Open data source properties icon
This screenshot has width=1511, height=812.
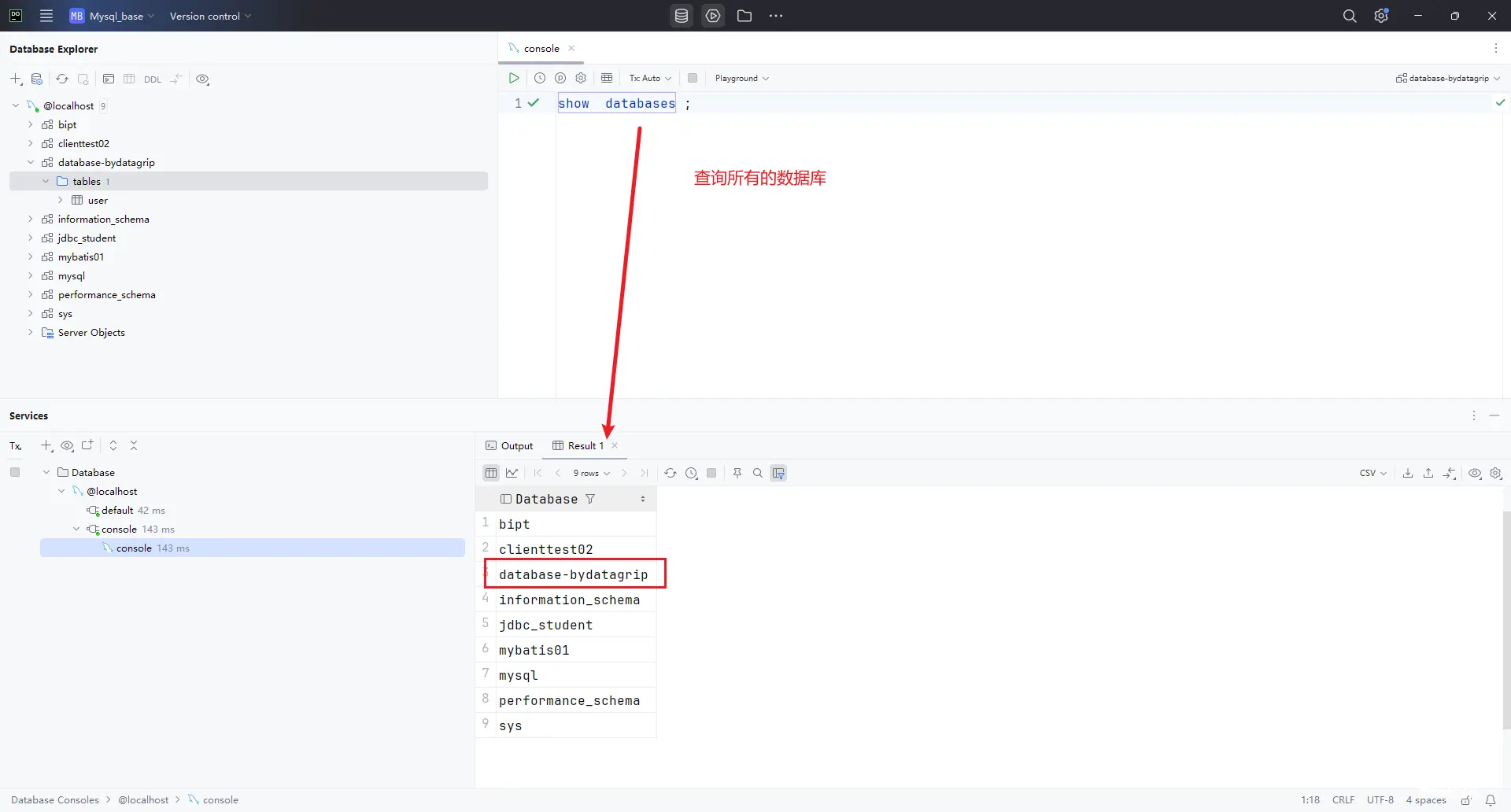coord(37,79)
